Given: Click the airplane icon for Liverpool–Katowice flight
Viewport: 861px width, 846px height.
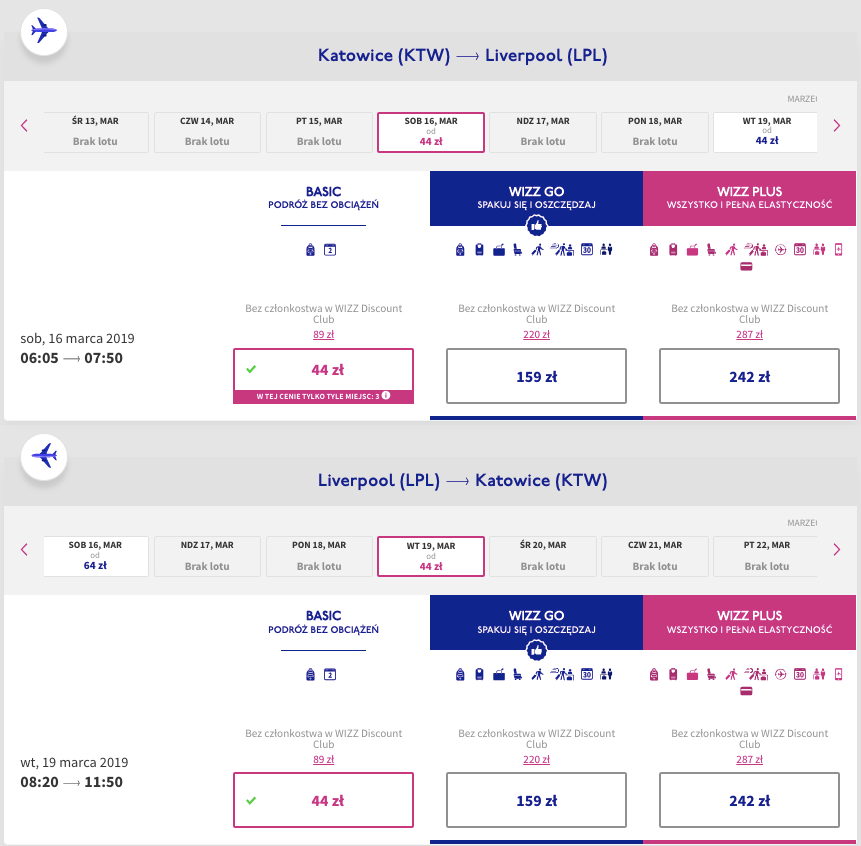Looking at the screenshot, I should 44,455.
